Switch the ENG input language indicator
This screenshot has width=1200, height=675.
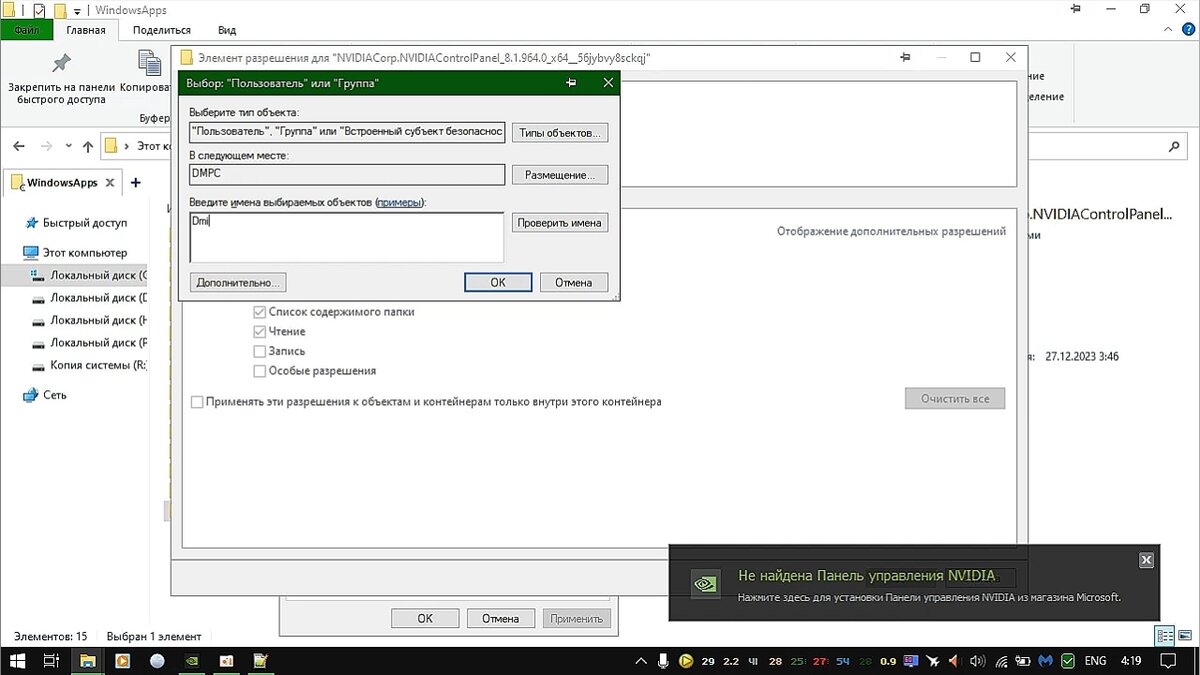tap(1096, 661)
